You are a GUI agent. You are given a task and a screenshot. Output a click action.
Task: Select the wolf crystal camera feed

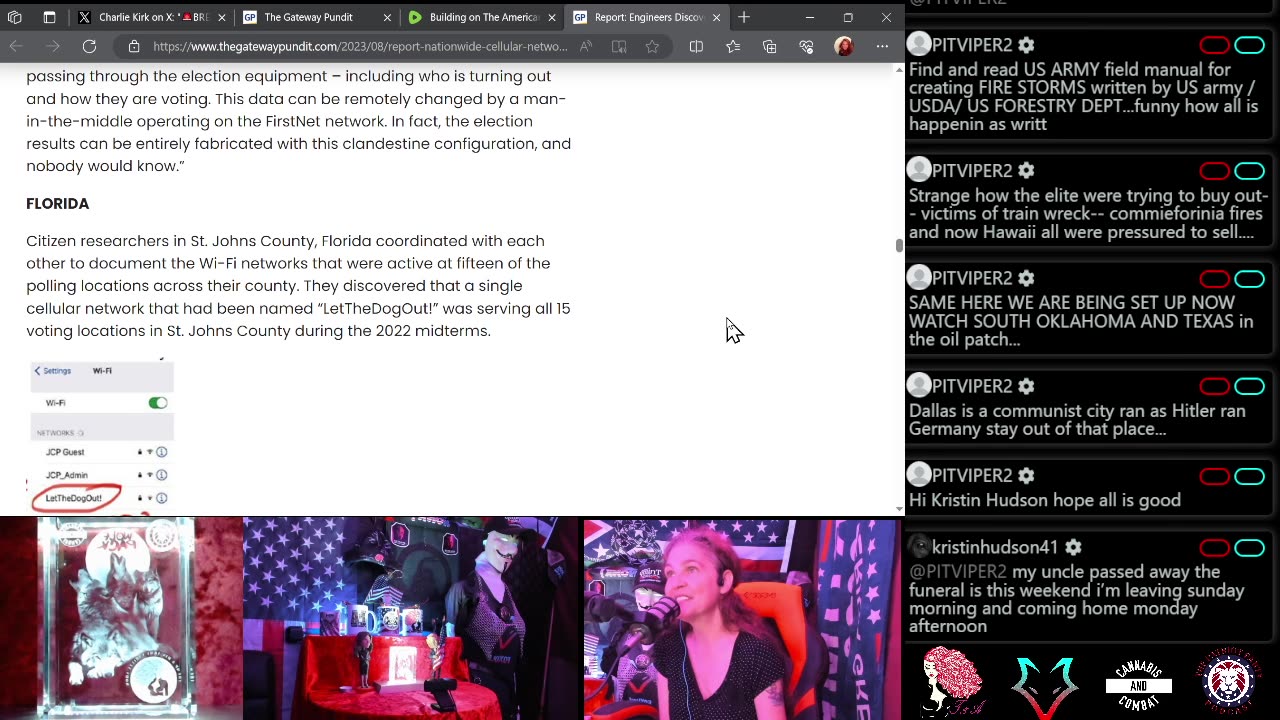120,618
